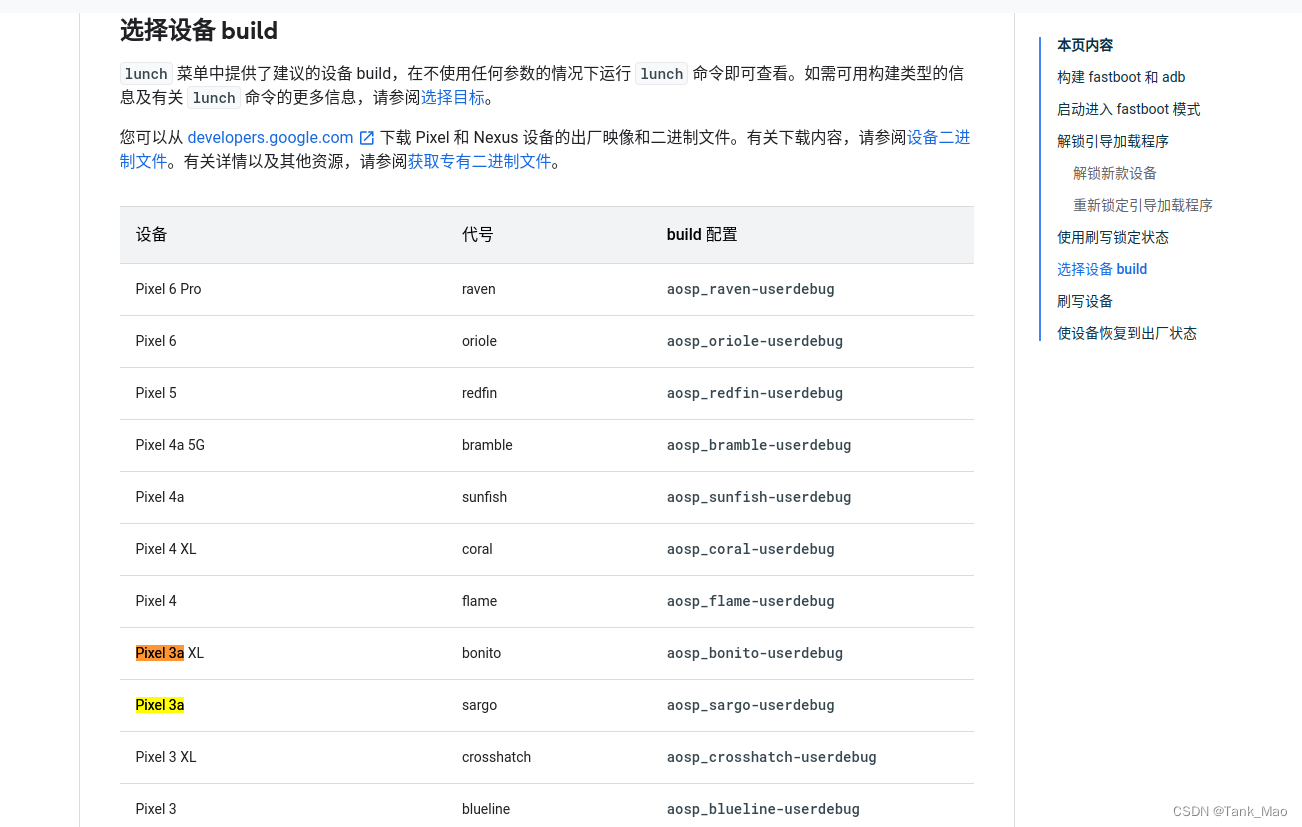The height and width of the screenshot is (827, 1302).
Task: Open the developers.google.com link
Action: (270, 138)
